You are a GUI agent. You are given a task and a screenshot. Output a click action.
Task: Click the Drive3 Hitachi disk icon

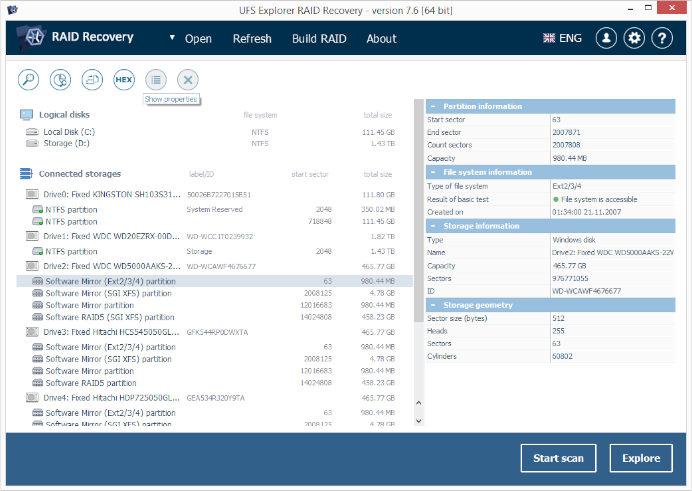pos(32,332)
